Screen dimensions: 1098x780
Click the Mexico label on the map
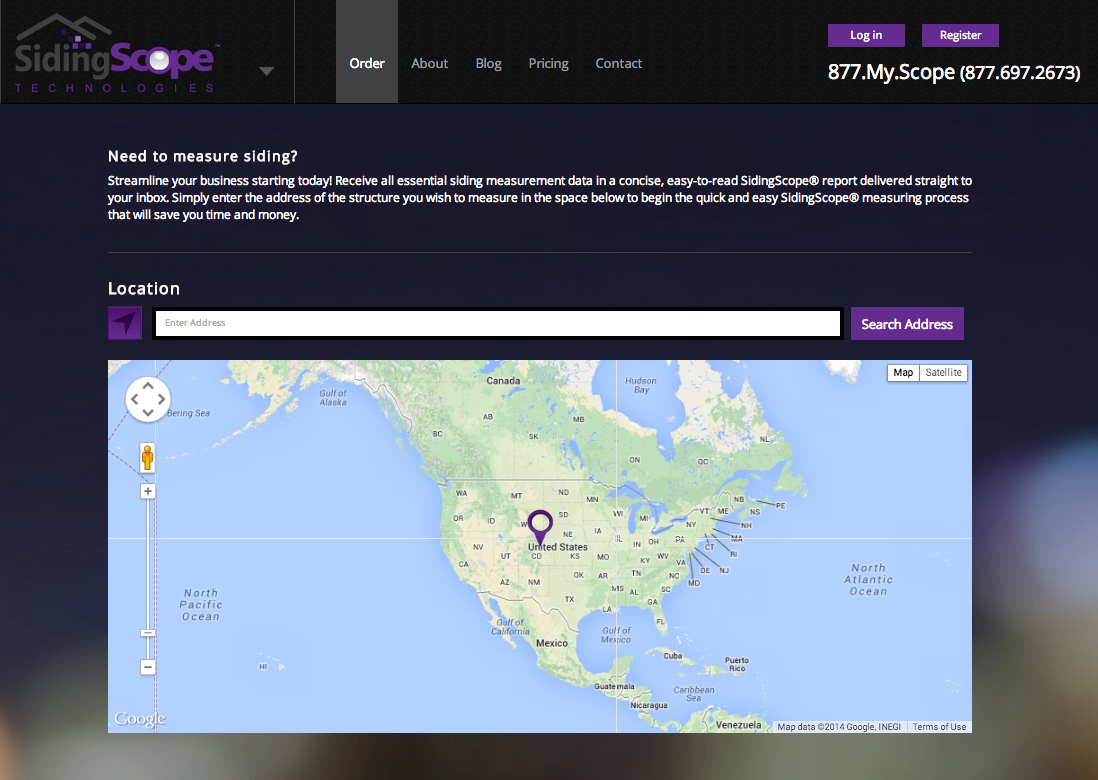pos(552,643)
